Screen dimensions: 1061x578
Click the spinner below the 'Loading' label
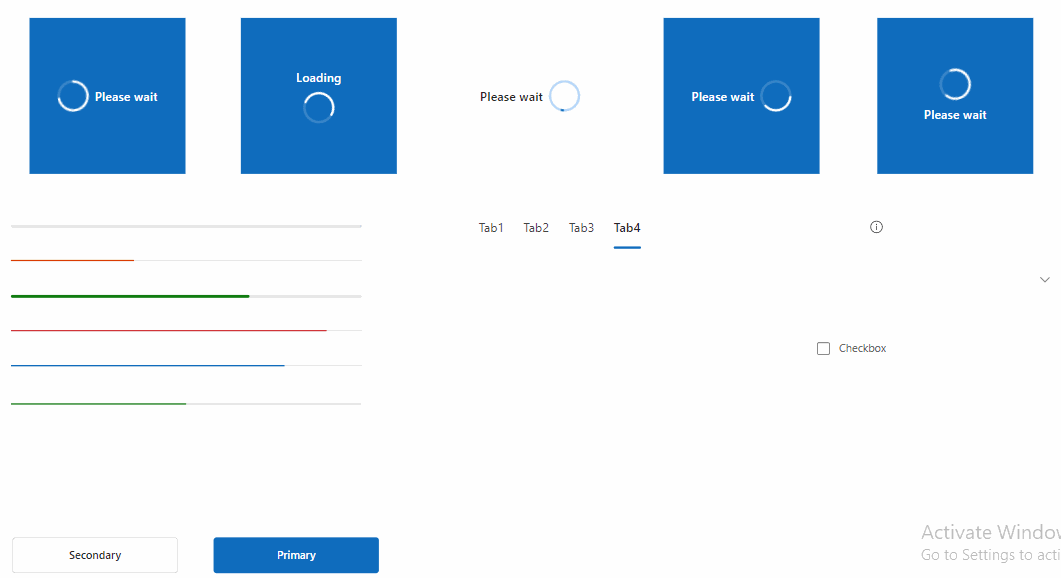[318, 107]
